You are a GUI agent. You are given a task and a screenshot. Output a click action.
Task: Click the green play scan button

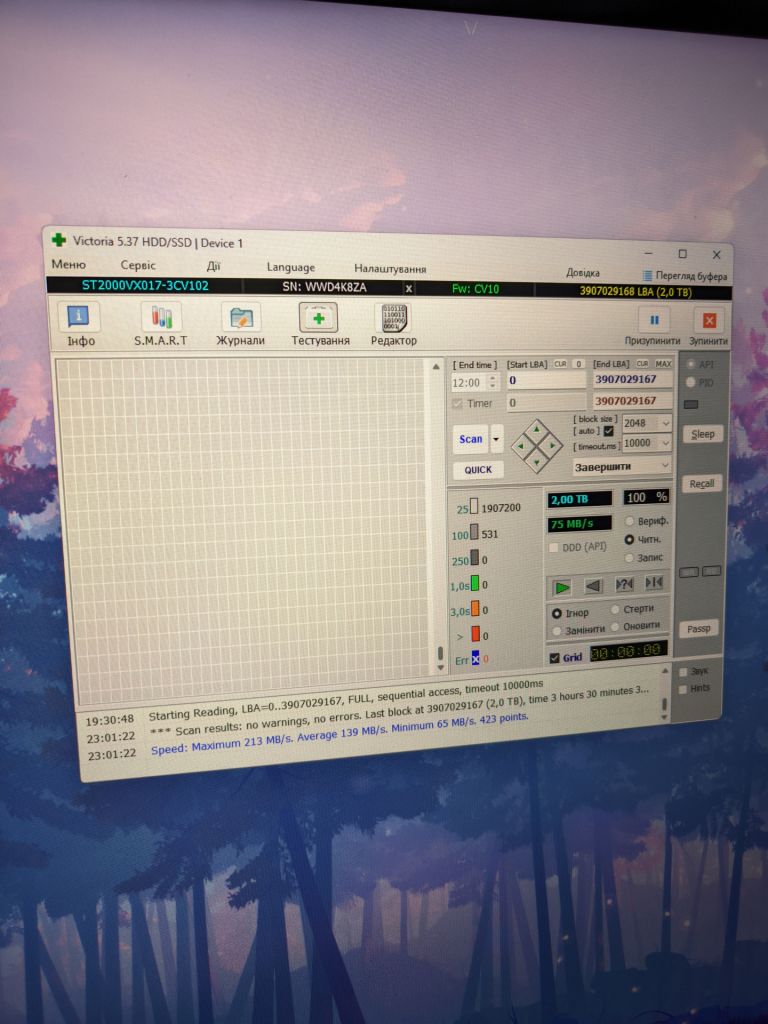click(561, 587)
